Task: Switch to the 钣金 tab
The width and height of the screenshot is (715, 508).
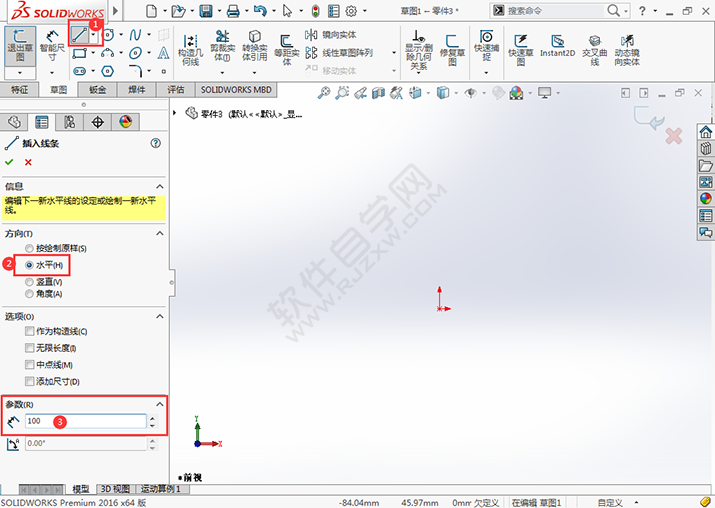Action: click(x=97, y=90)
